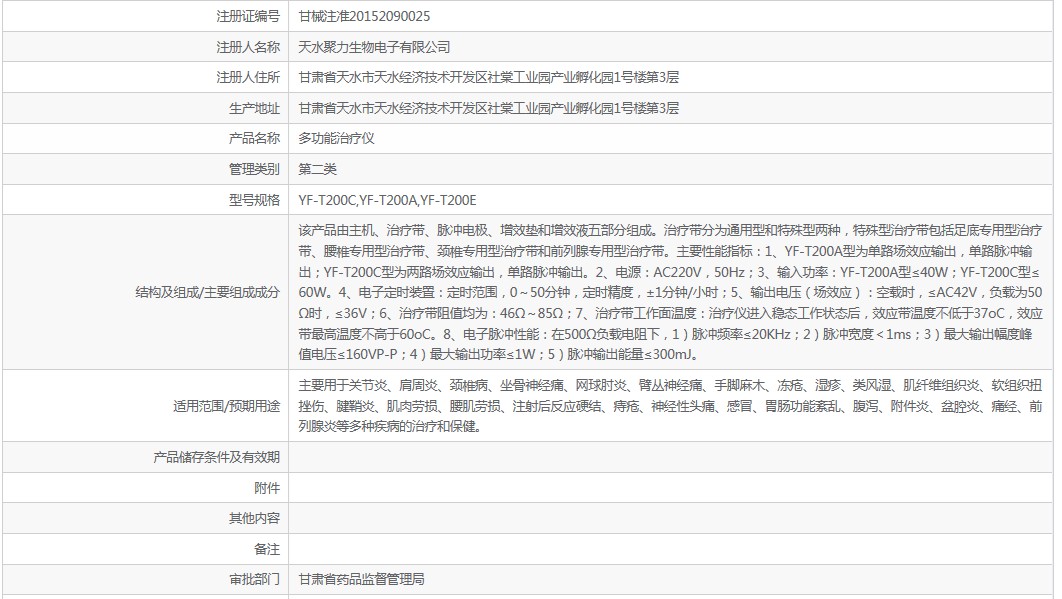Screen dimensions: 1062x599
Task: Select product name 多功能治疗仪
Action: pyautogui.click(x=337, y=138)
